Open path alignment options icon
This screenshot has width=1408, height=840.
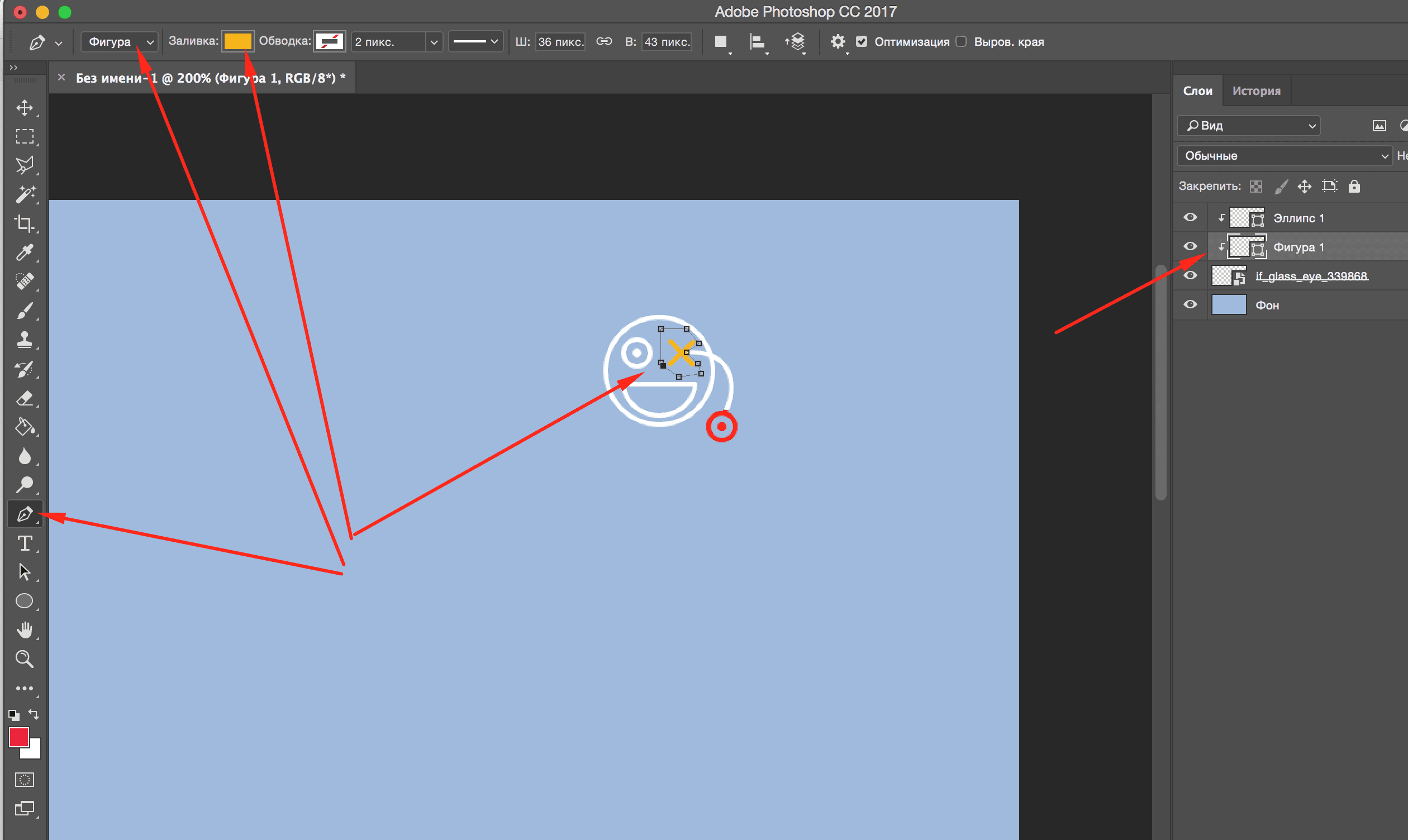point(757,42)
